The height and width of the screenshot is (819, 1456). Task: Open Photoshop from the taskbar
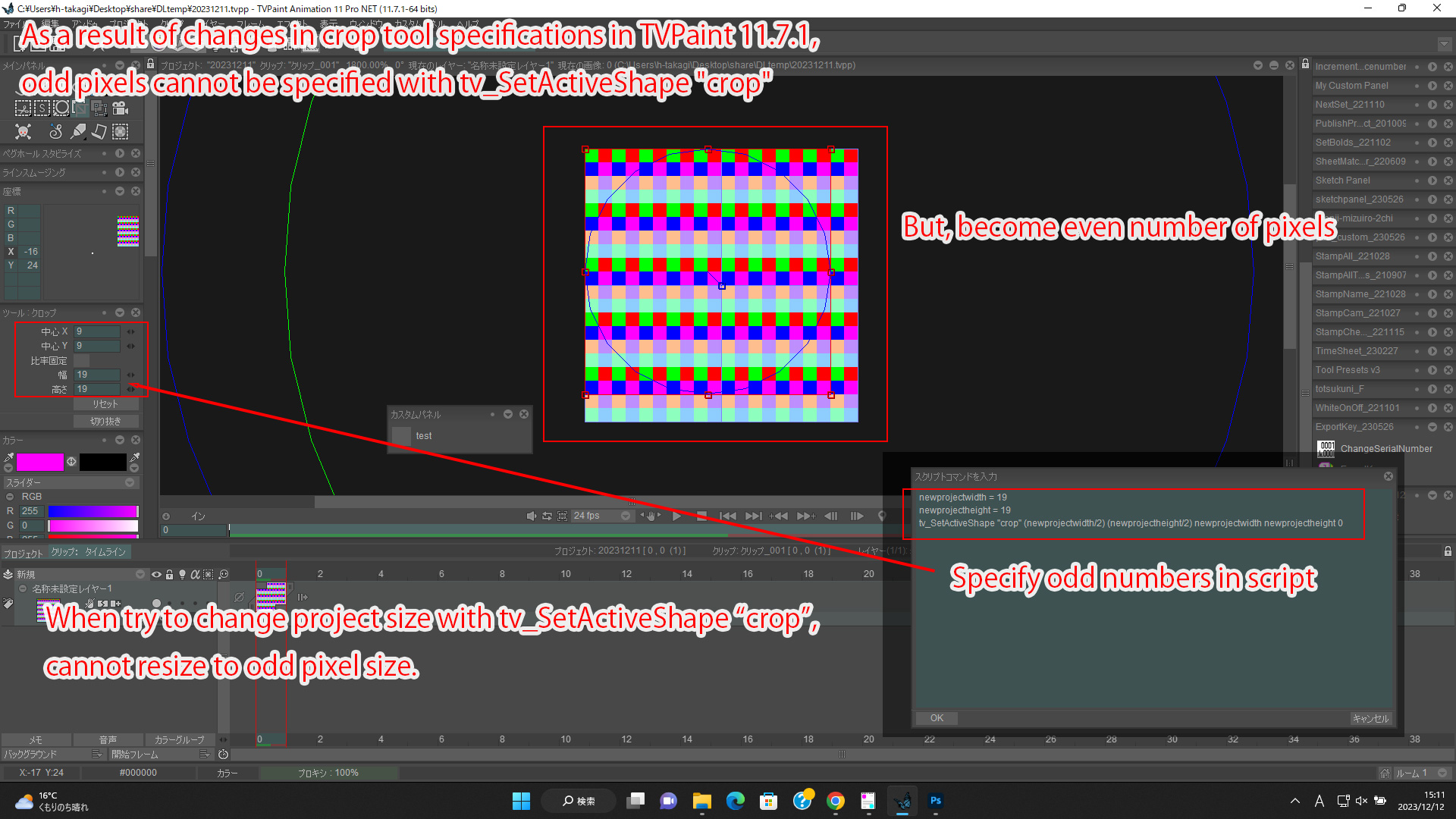click(x=935, y=801)
